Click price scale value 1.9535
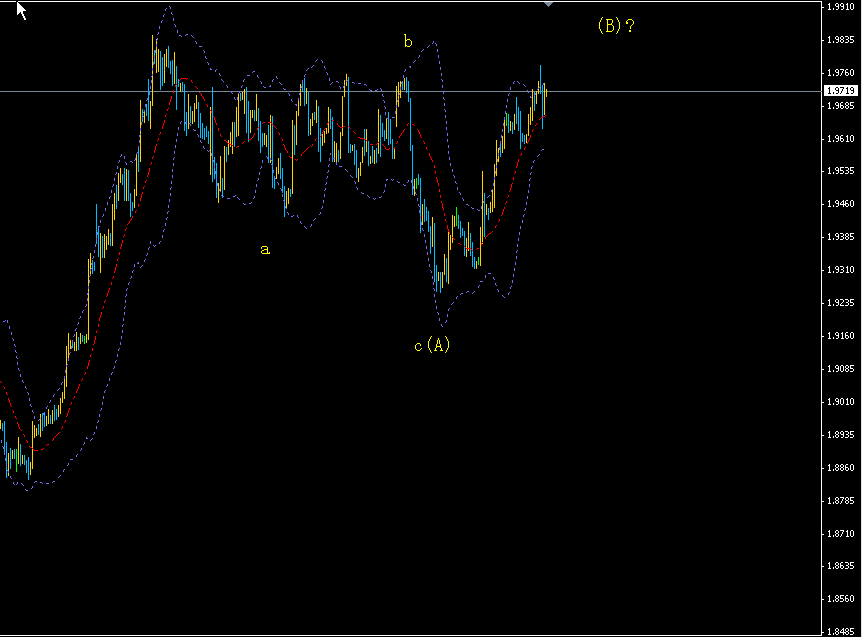863x637 pixels. tap(841, 171)
